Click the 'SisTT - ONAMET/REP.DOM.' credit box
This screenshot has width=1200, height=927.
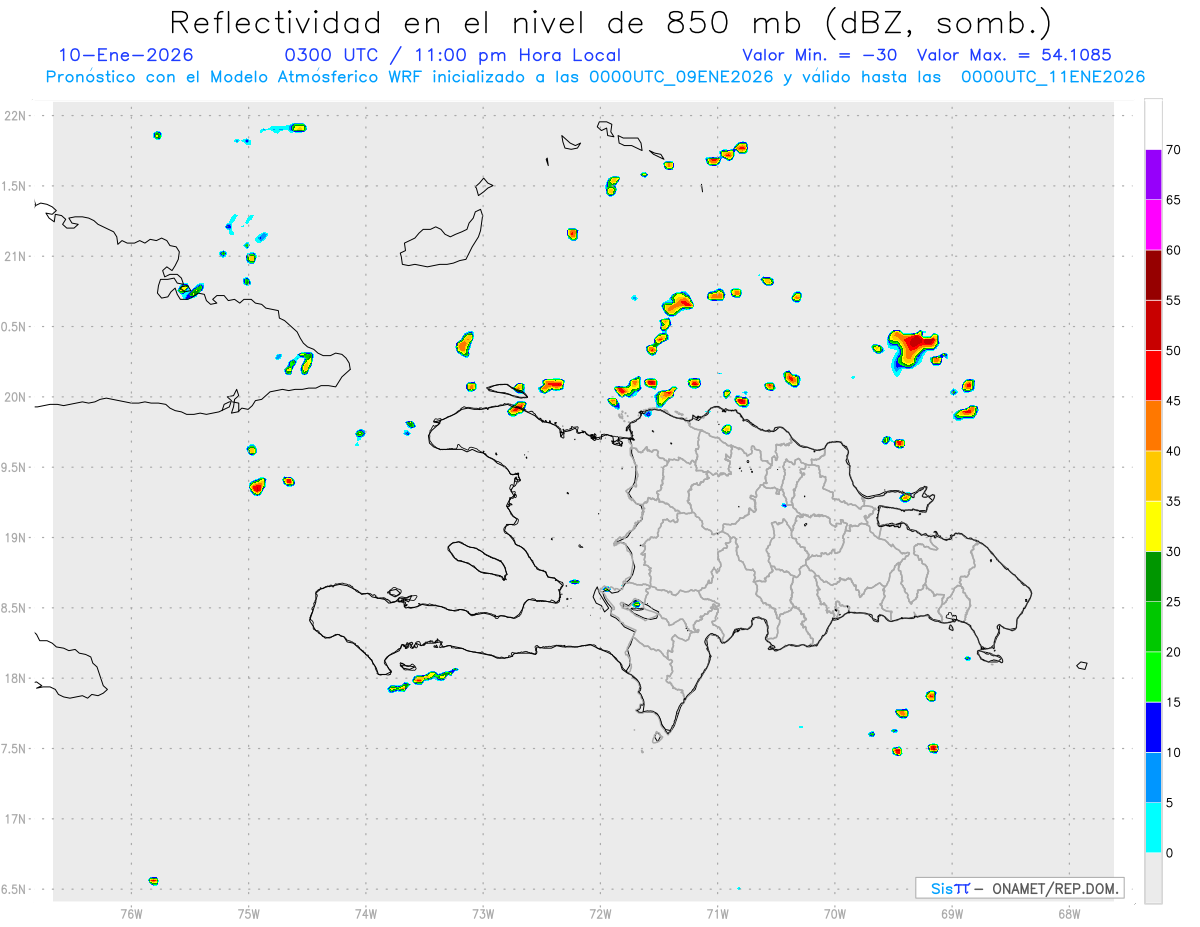pos(1019,888)
